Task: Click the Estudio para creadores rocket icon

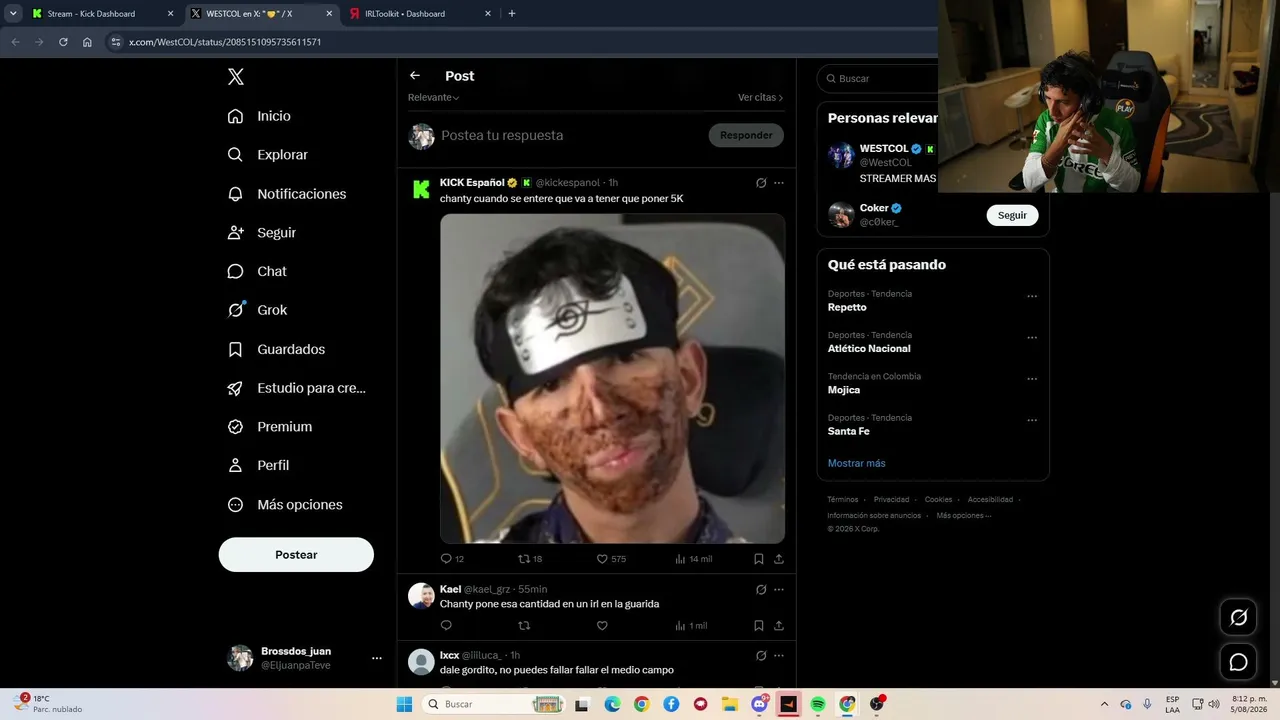Action: 235,388
